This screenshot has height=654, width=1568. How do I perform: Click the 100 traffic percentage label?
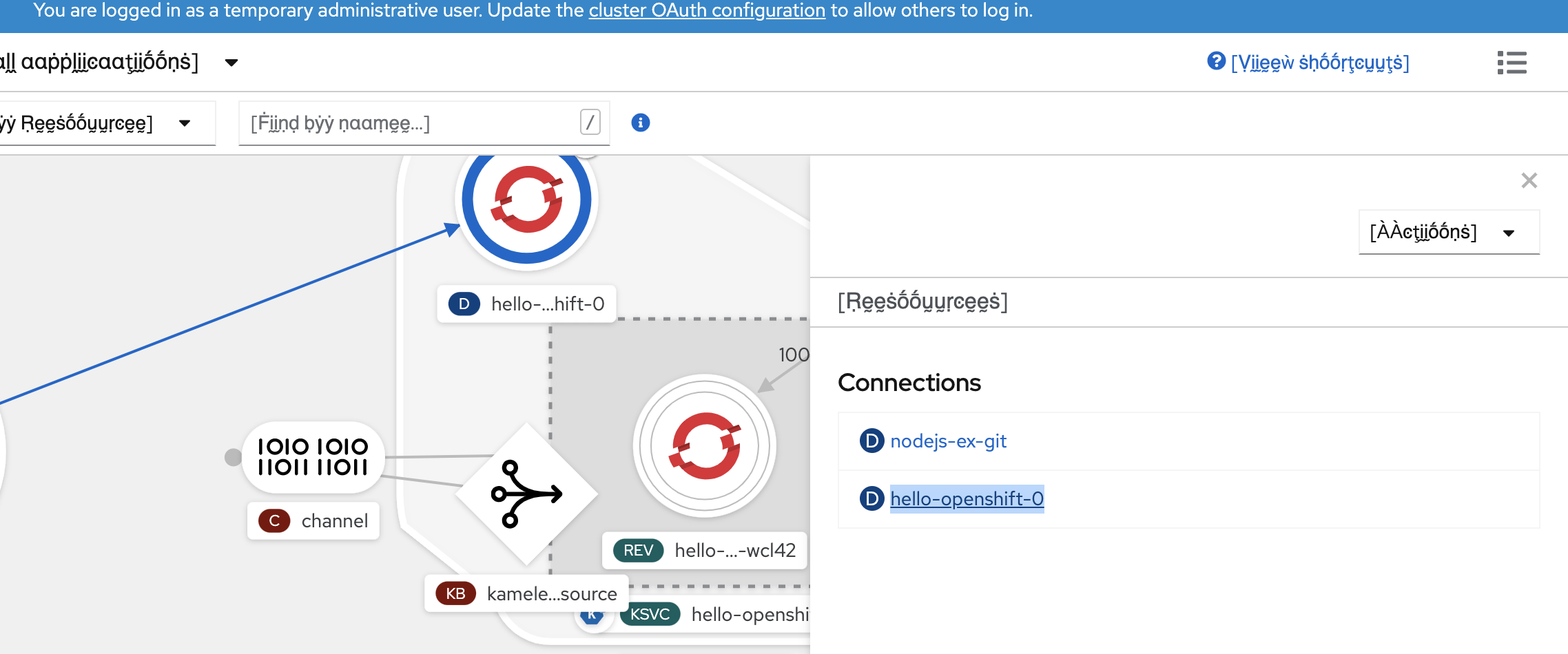[x=794, y=355]
